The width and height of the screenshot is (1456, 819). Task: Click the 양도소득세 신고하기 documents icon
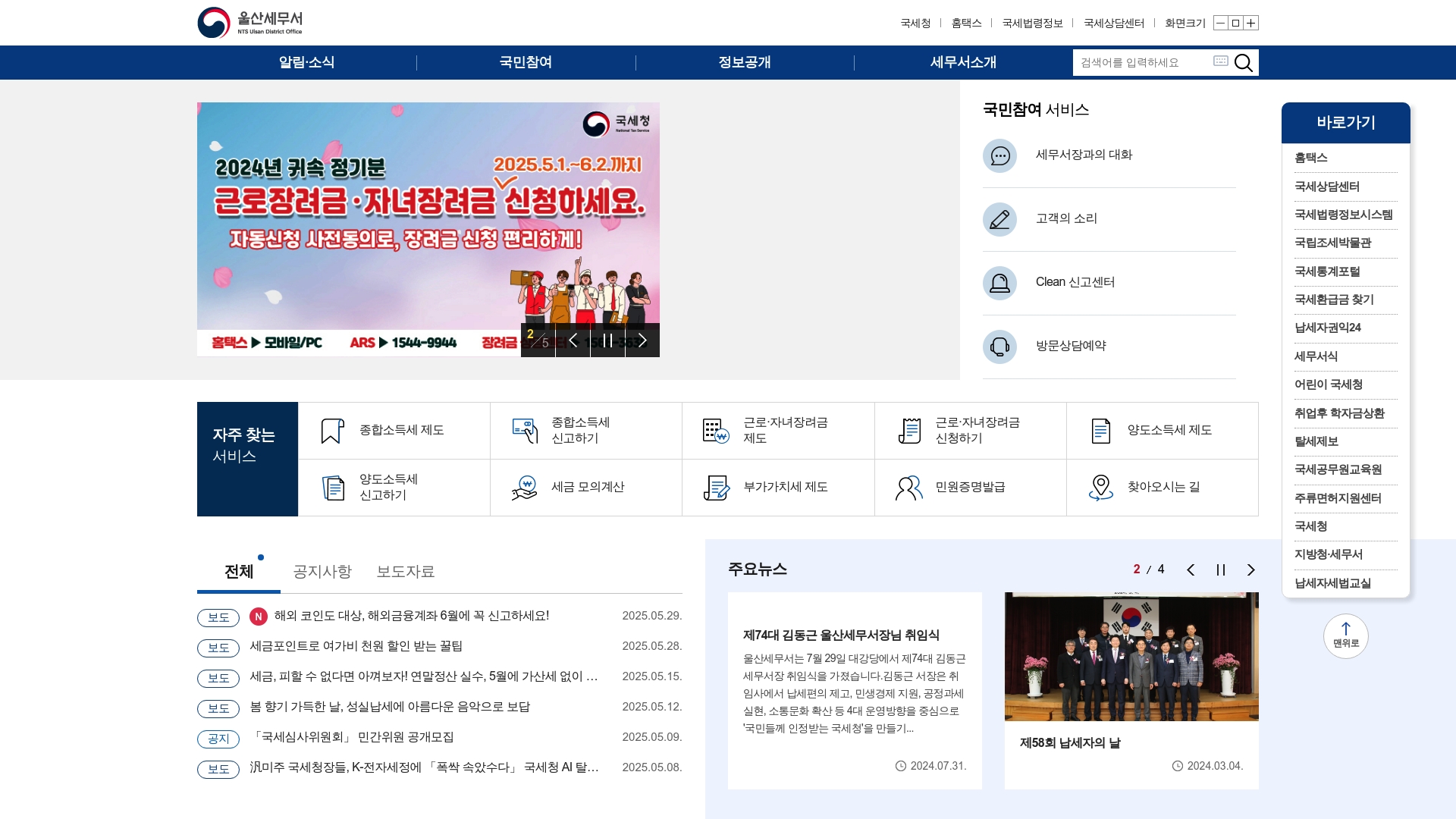[333, 488]
